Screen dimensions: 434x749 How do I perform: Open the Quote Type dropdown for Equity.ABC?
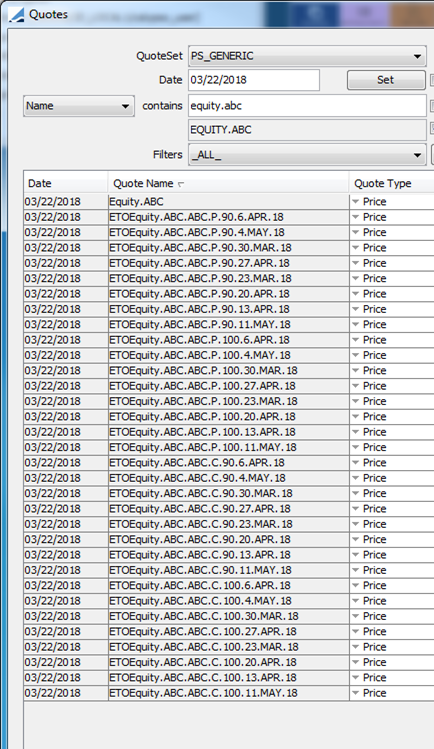point(355,202)
